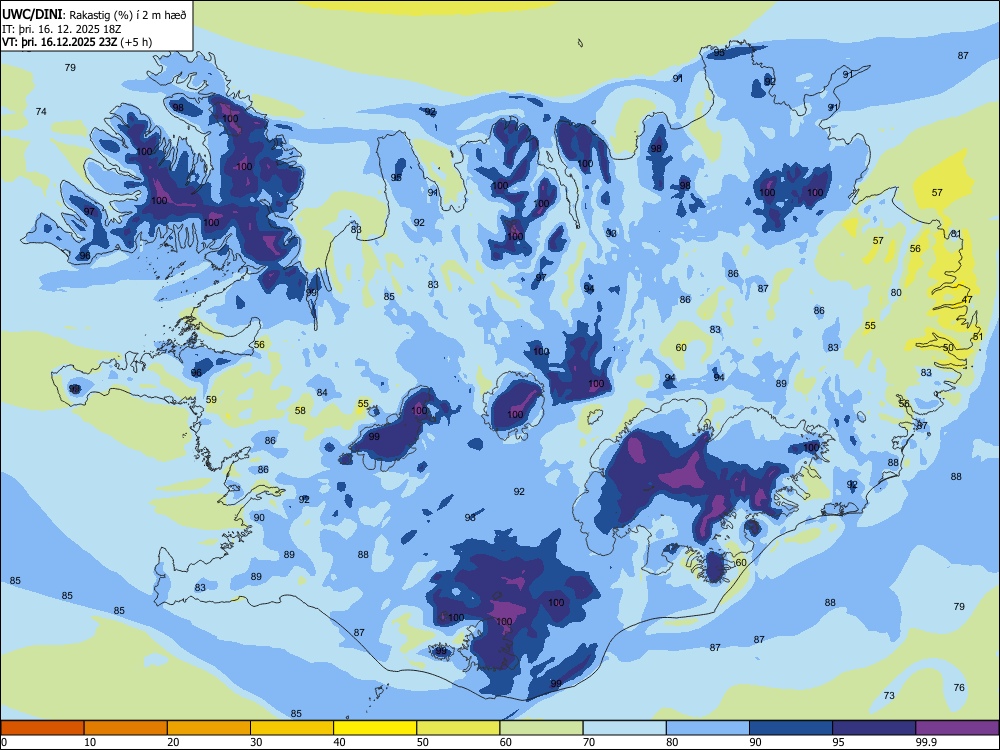Image resolution: width=1000 pixels, height=750 pixels.
Task: Select the 'Rakastig (%) í 2 m hæð' label
Action: (128, 15)
